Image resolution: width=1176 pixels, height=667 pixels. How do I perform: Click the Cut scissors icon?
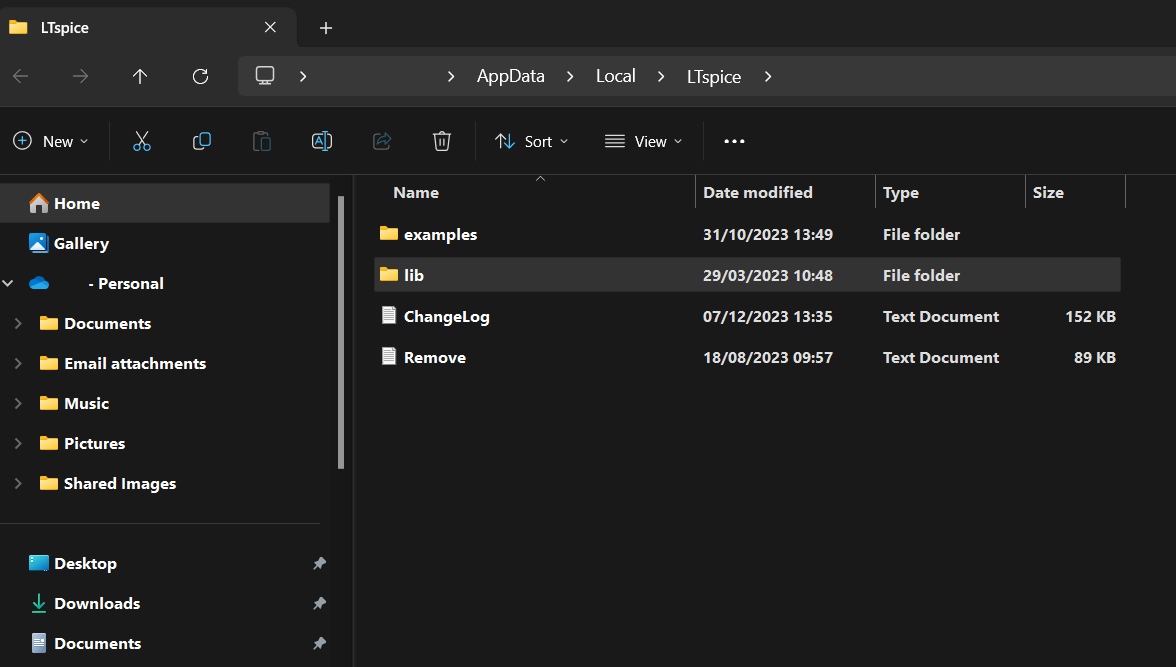point(142,141)
